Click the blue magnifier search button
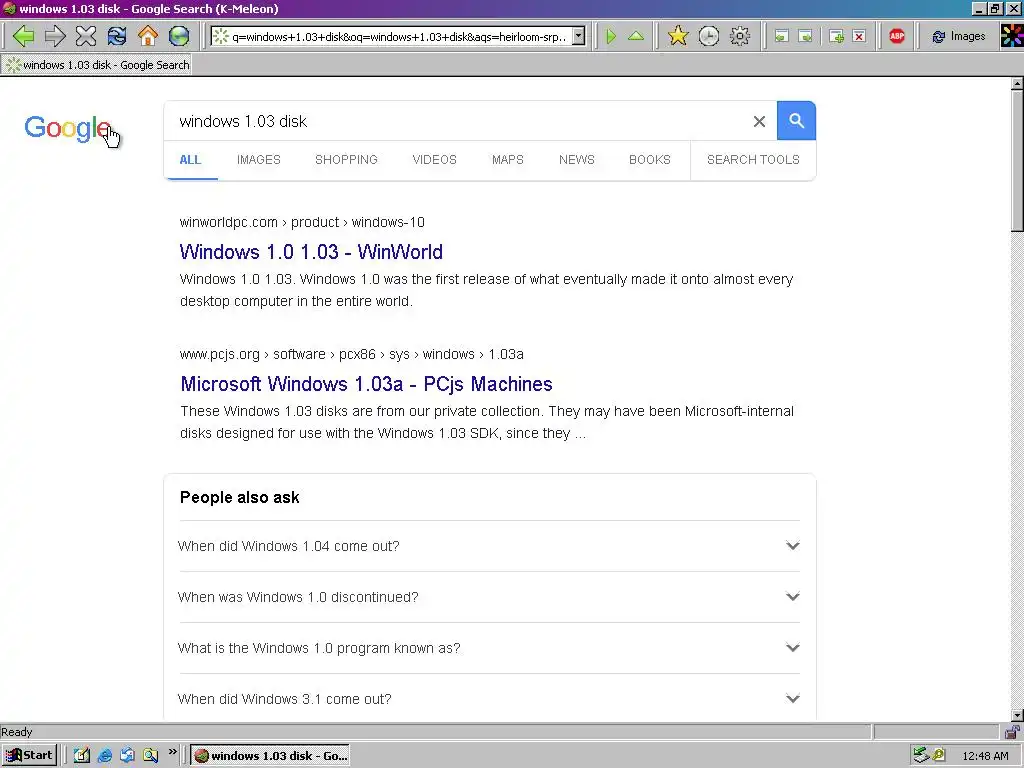1024x768 pixels. coord(796,121)
